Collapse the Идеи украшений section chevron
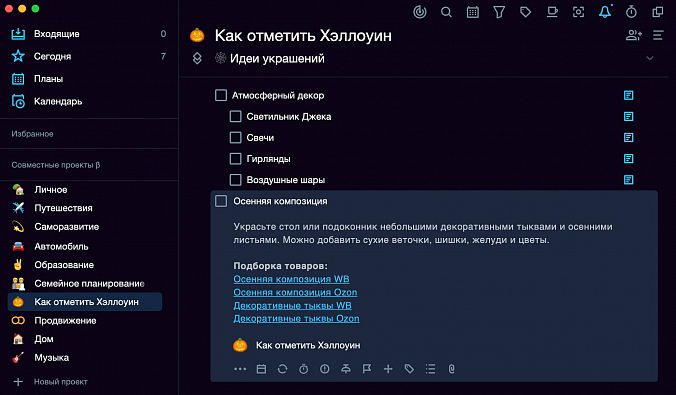676x395 pixels. coord(650,58)
